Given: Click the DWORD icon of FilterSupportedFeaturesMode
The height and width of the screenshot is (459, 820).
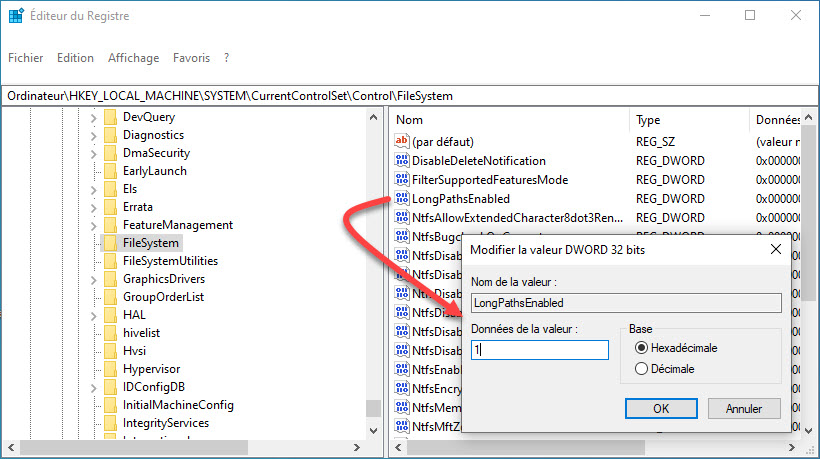Looking at the screenshot, I should click(402, 179).
